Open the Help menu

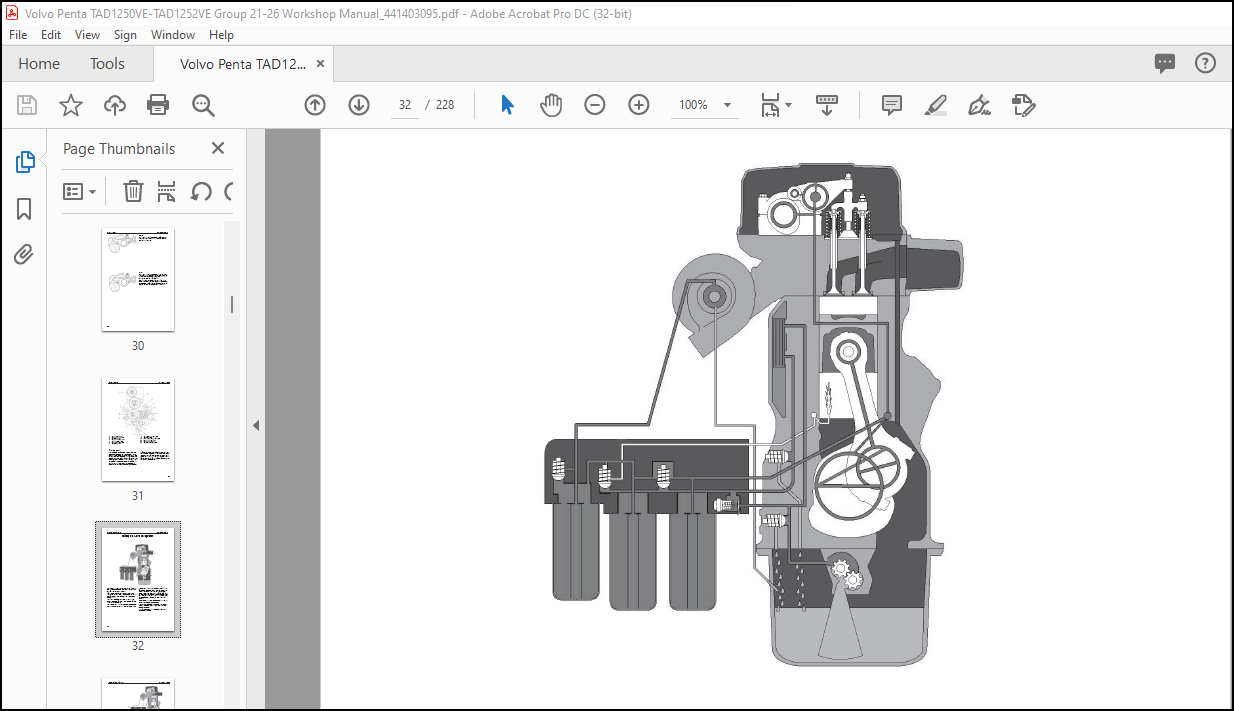coord(221,35)
